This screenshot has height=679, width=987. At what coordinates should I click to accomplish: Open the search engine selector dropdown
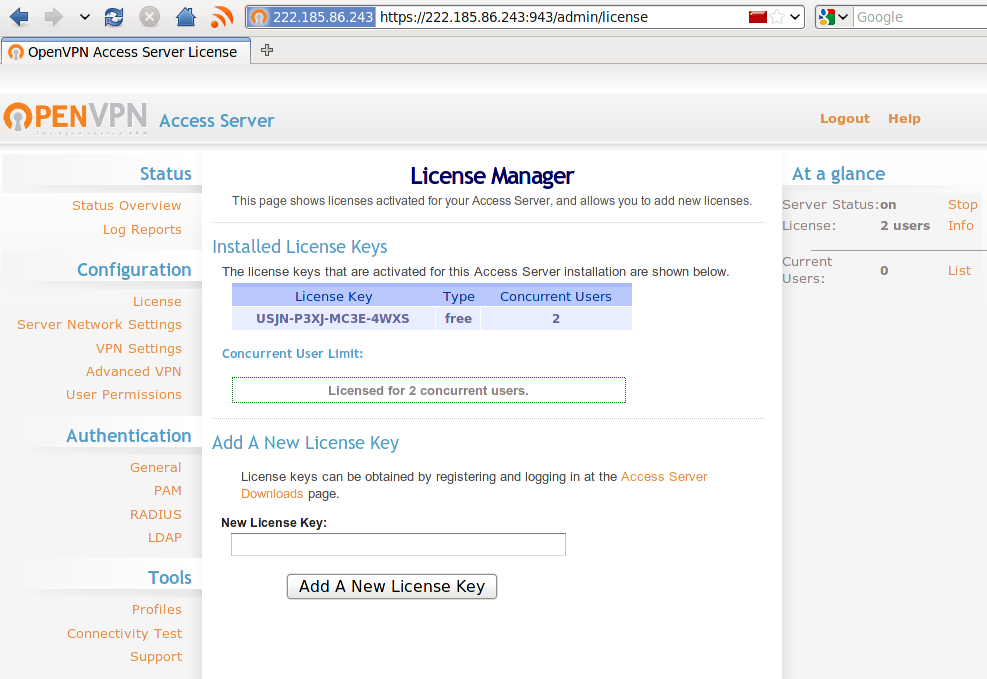[834, 17]
